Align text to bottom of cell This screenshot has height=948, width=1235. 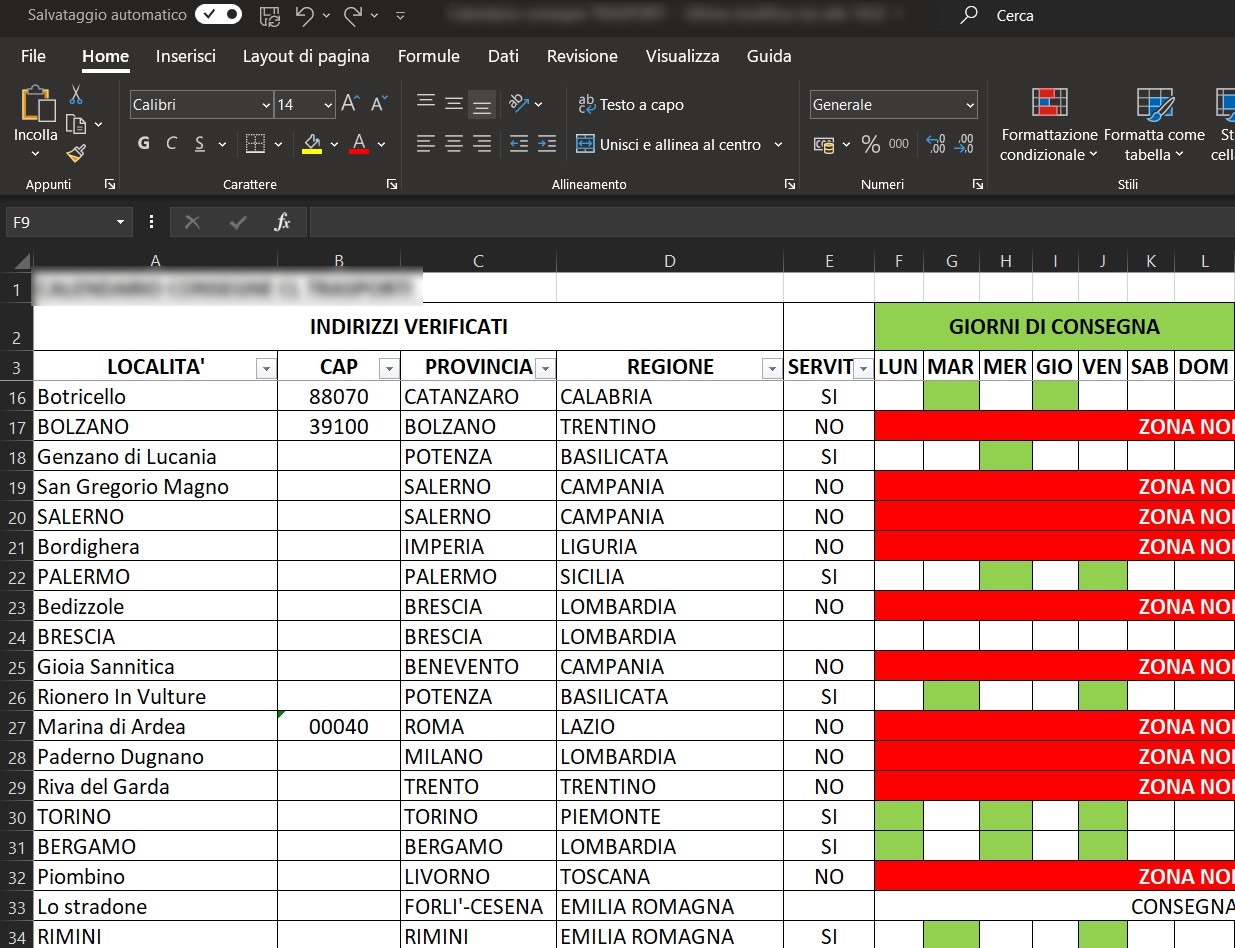coord(482,104)
